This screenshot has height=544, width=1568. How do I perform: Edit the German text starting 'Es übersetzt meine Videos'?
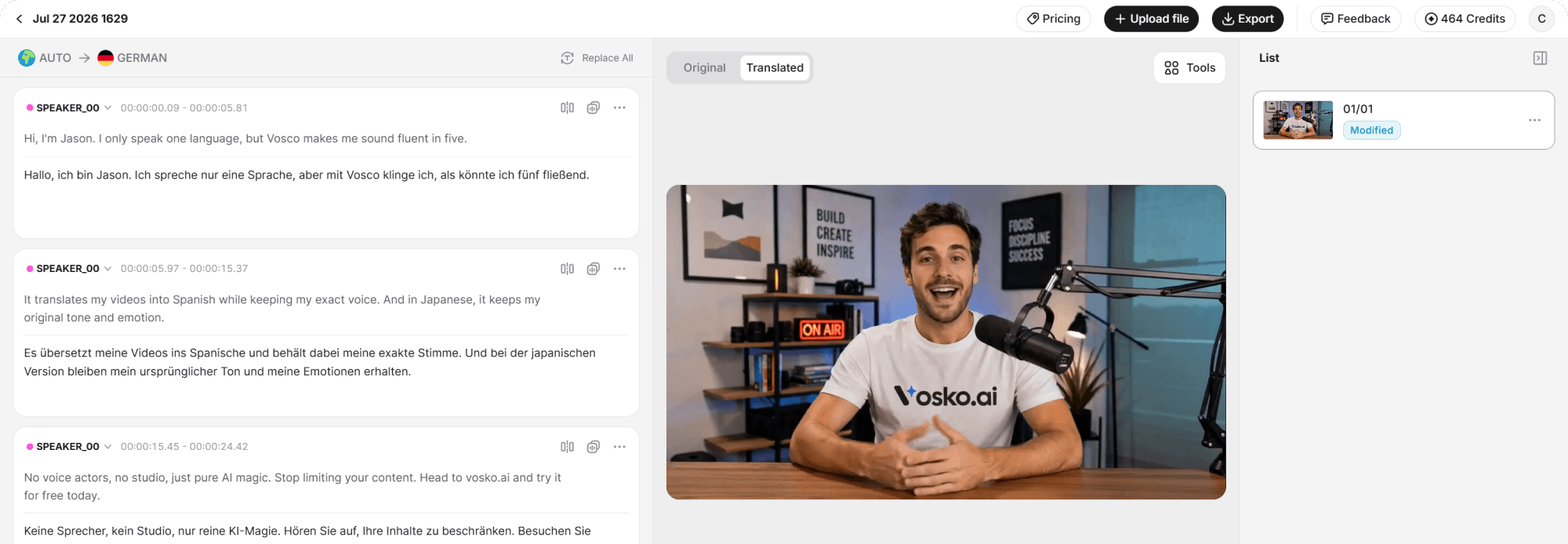310,362
